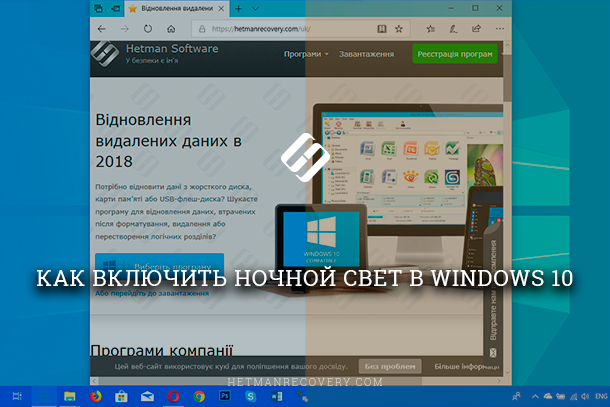Image resolution: width=610 pixels, height=407 pixels.
Task: Open the Завантаження menu item
Action: pos(366,54)
